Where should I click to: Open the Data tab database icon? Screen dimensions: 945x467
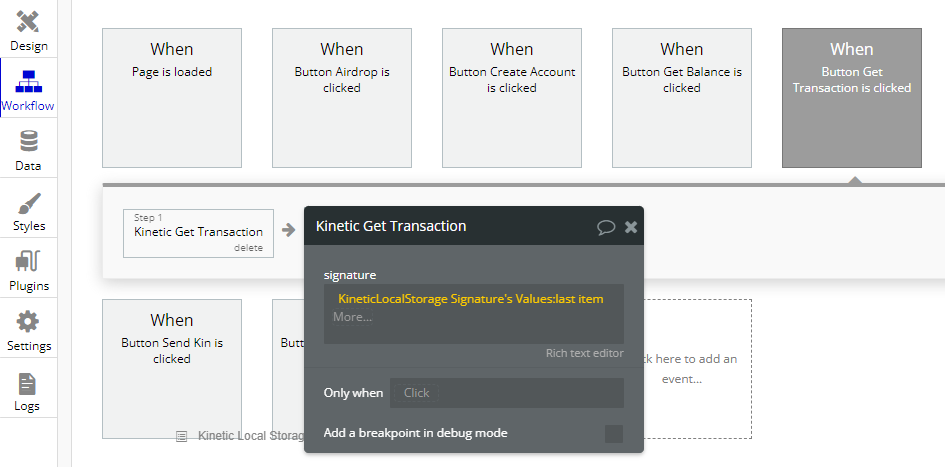pos(28,142)
